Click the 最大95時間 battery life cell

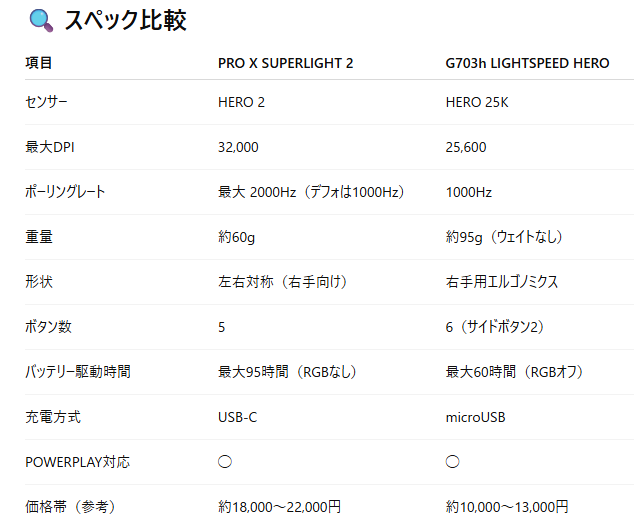[x=287, y=372]
